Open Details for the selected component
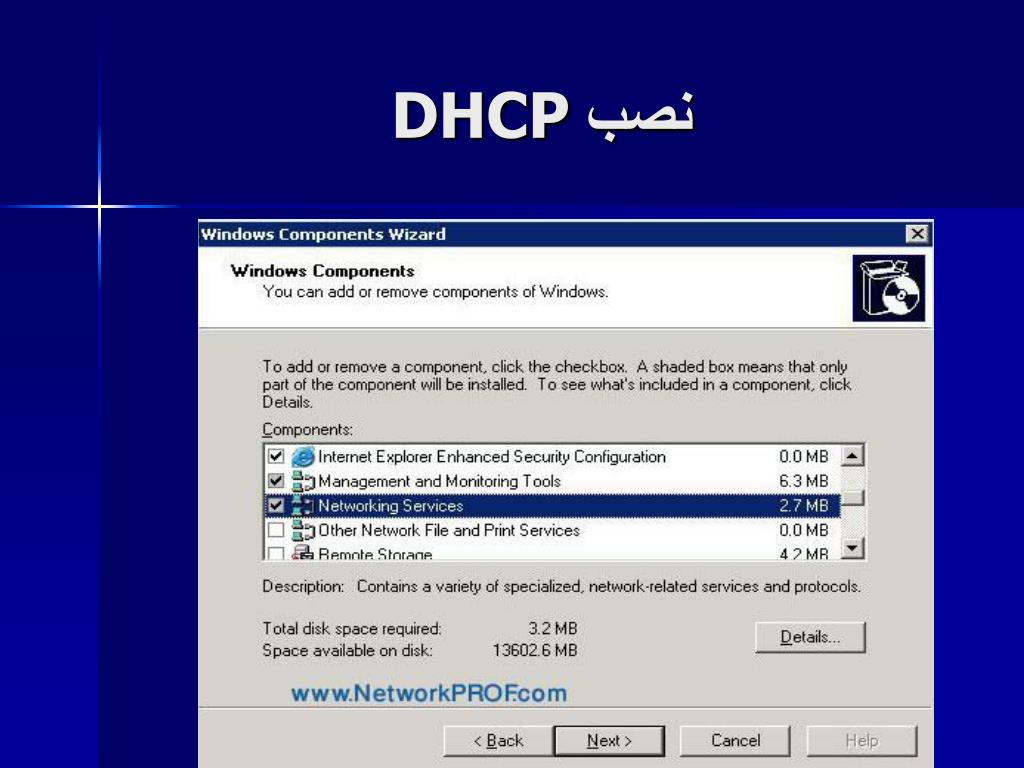This screenshot has width=1024, height=768. click(810, 637)
